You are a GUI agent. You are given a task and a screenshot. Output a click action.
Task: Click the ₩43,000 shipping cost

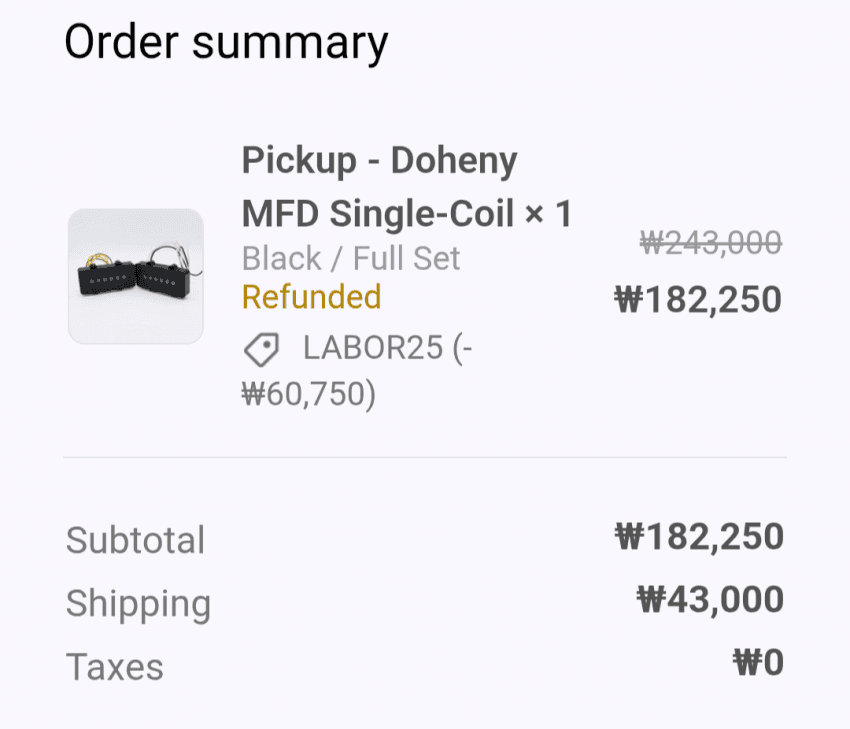click(x=709, y=600)
